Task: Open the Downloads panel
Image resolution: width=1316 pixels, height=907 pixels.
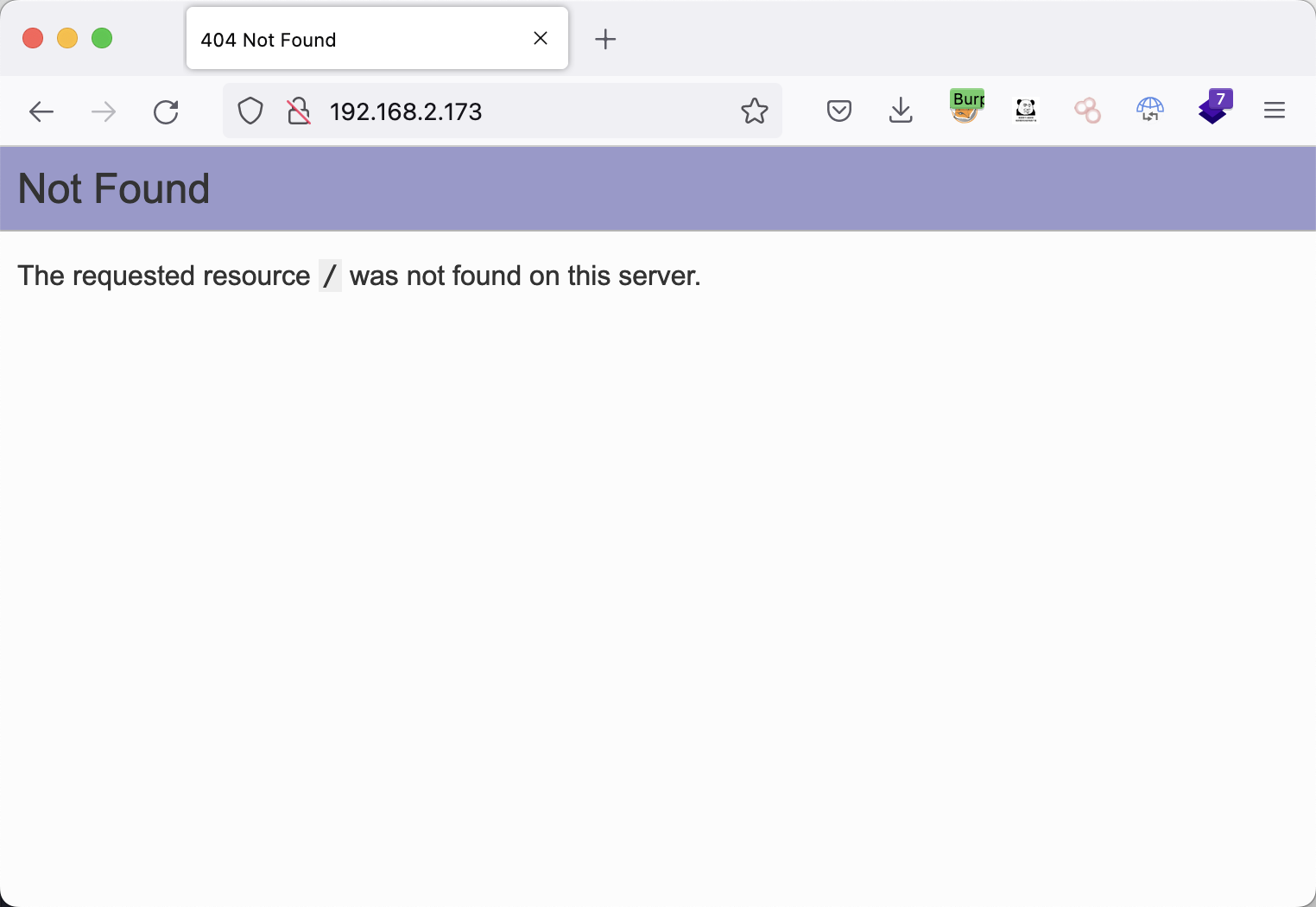Action: click(901, 111)
